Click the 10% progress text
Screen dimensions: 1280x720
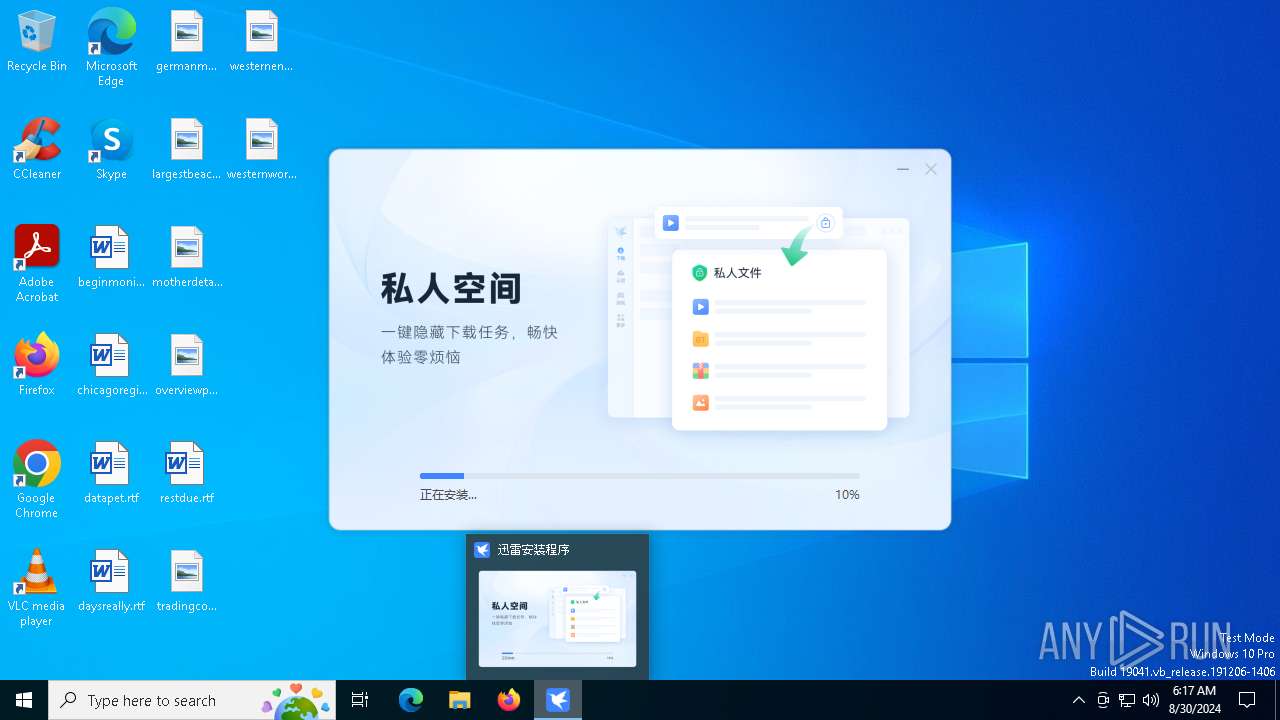(x=847, y=495)
